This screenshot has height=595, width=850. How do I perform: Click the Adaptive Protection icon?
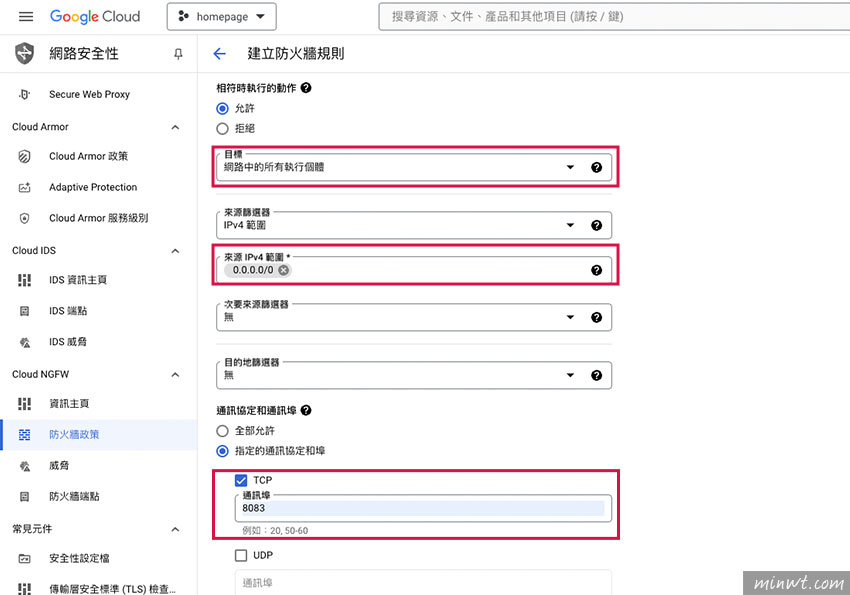pyautogui.click(x=24, y=187)
